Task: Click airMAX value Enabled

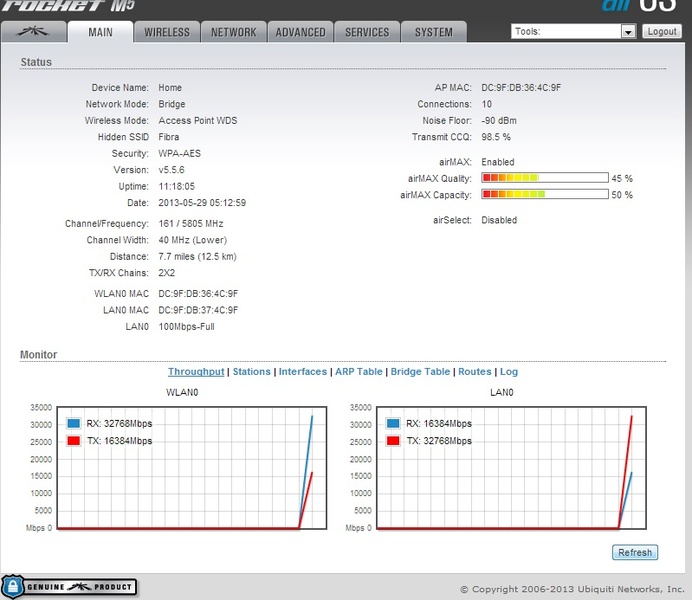Action: pos(497,162)
